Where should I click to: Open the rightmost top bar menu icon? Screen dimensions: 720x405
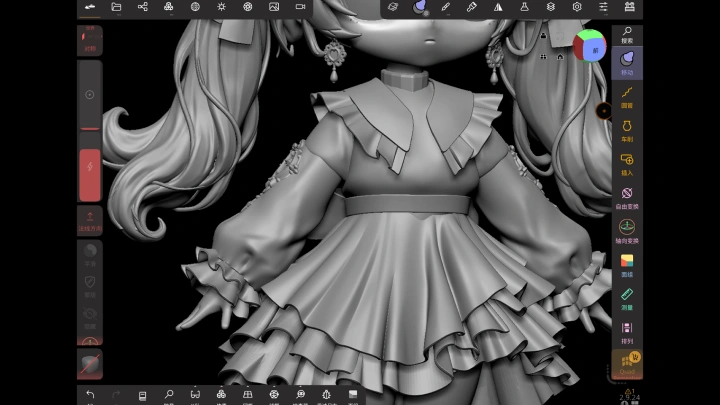pyautogui.click(x=630, y=7)
